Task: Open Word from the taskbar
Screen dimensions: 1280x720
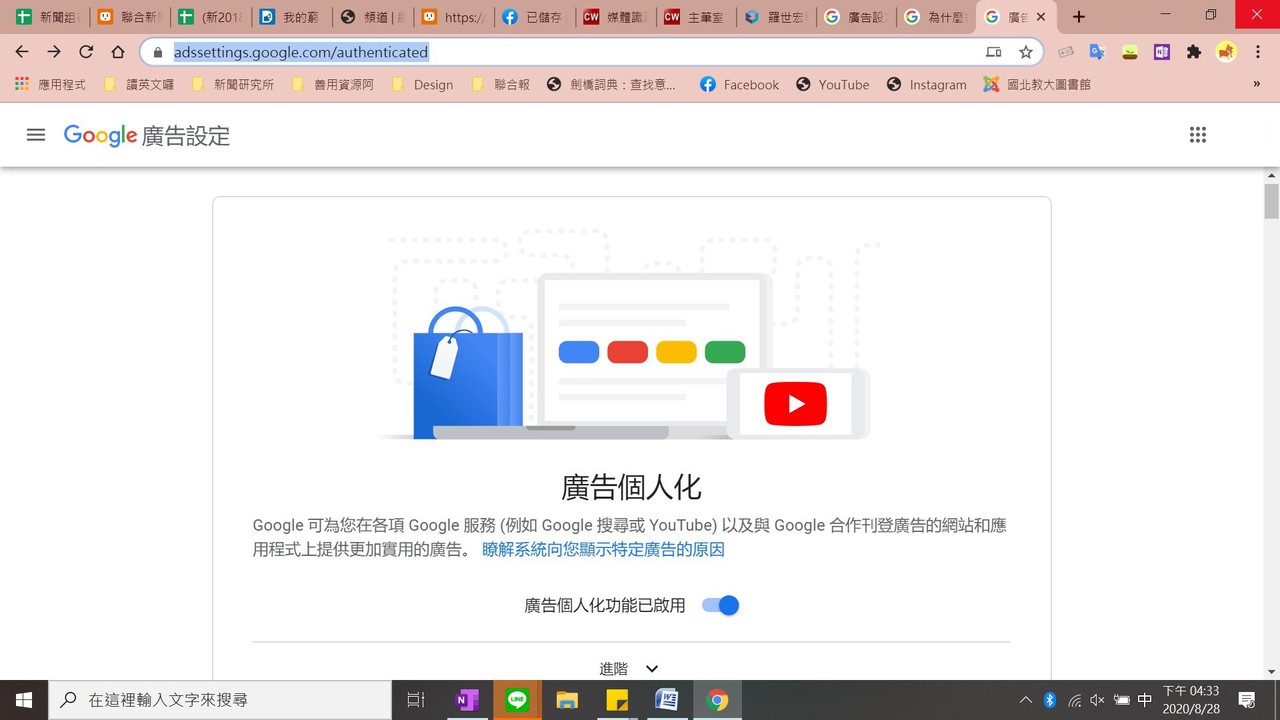Action: coord(667,700)
